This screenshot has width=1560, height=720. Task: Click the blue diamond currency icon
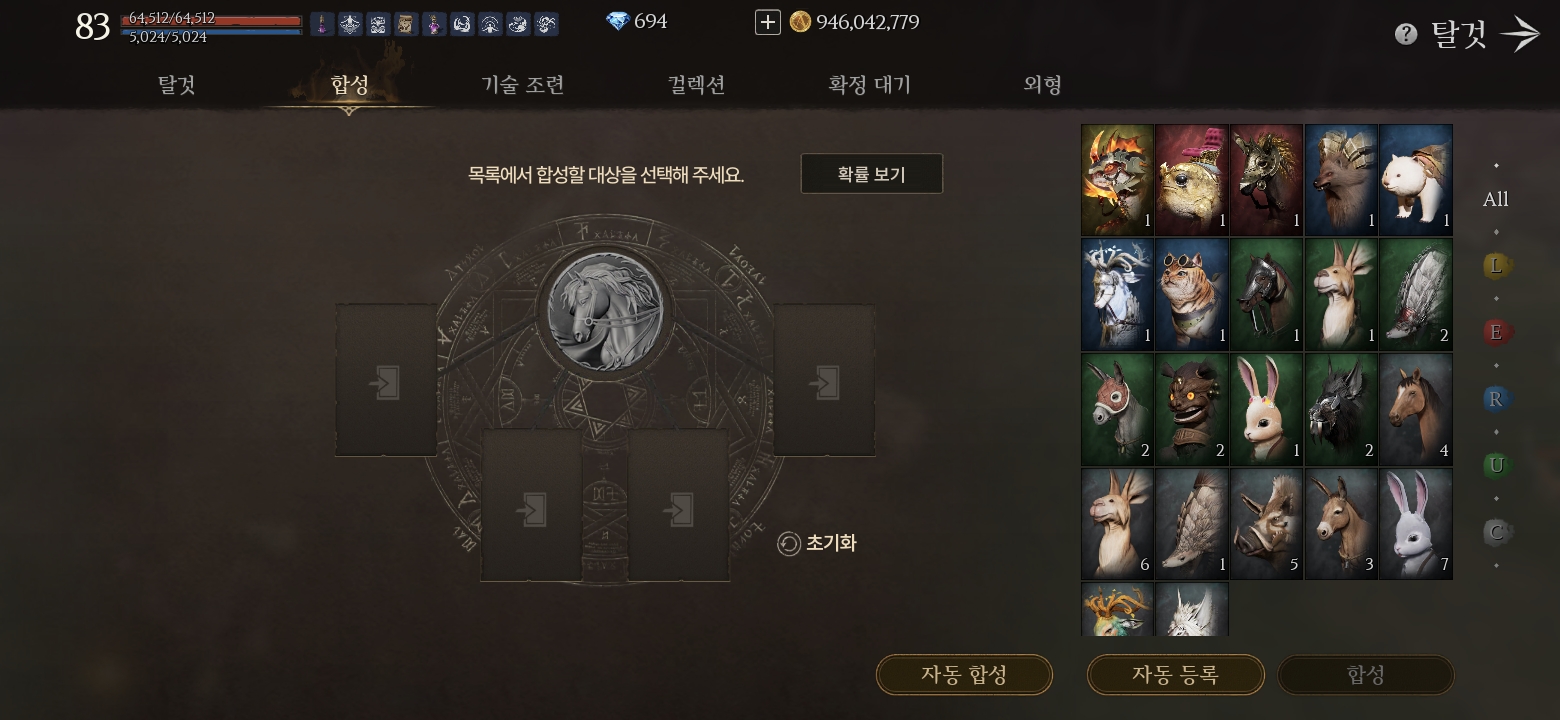(x=618, y=21)
